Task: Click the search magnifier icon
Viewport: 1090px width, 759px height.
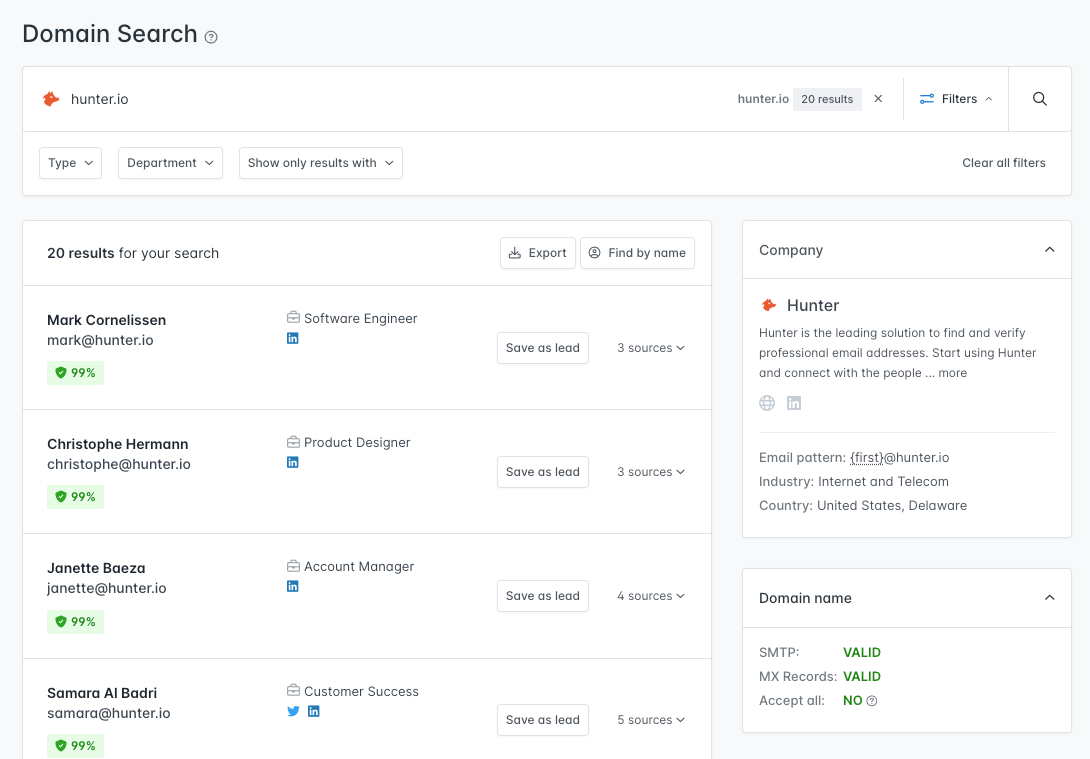Action: [1039, 99]
